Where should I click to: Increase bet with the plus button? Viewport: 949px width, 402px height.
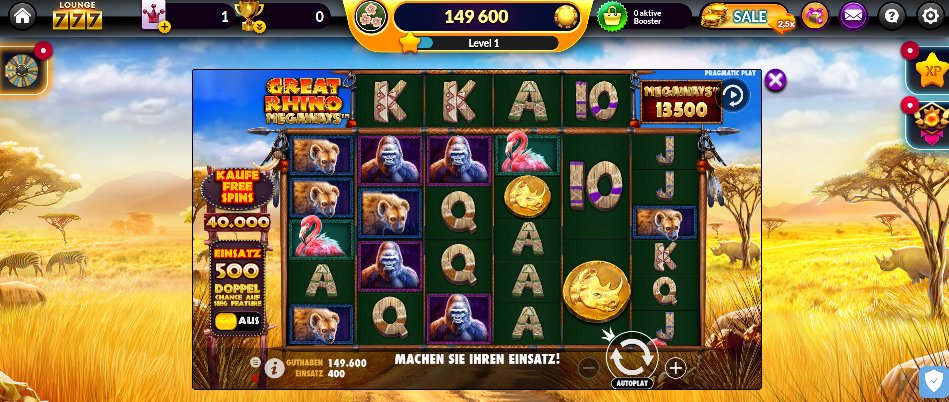tap(675, 367)
